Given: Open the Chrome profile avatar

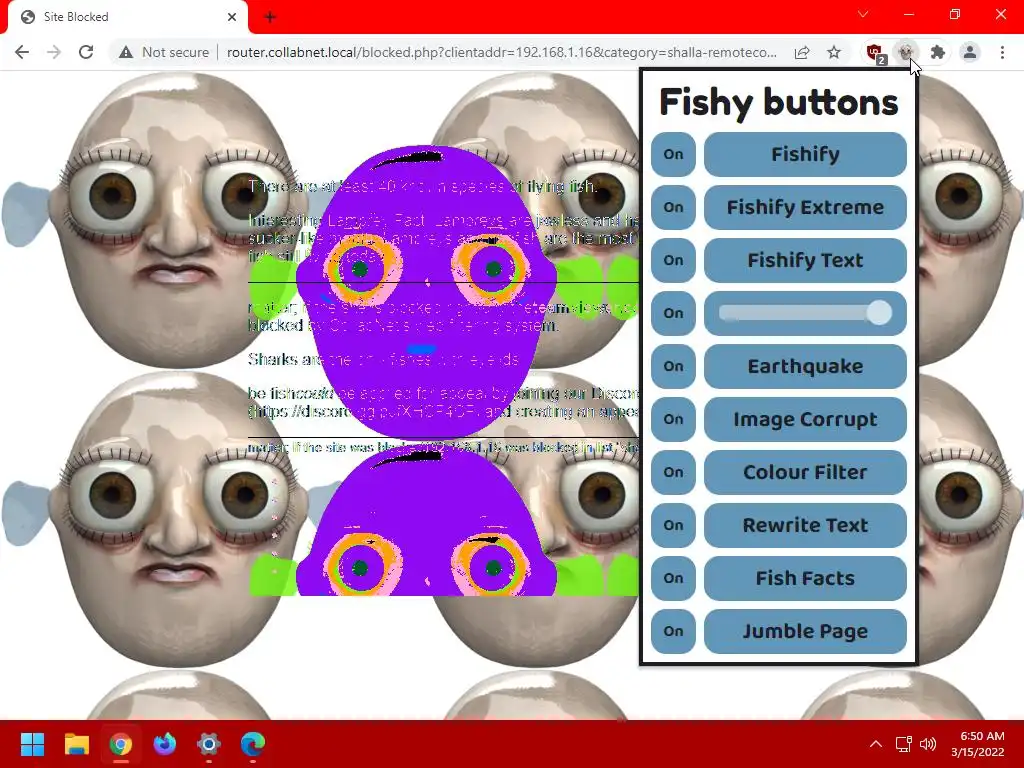Looking at the screenshot, I should click(970, 52).
